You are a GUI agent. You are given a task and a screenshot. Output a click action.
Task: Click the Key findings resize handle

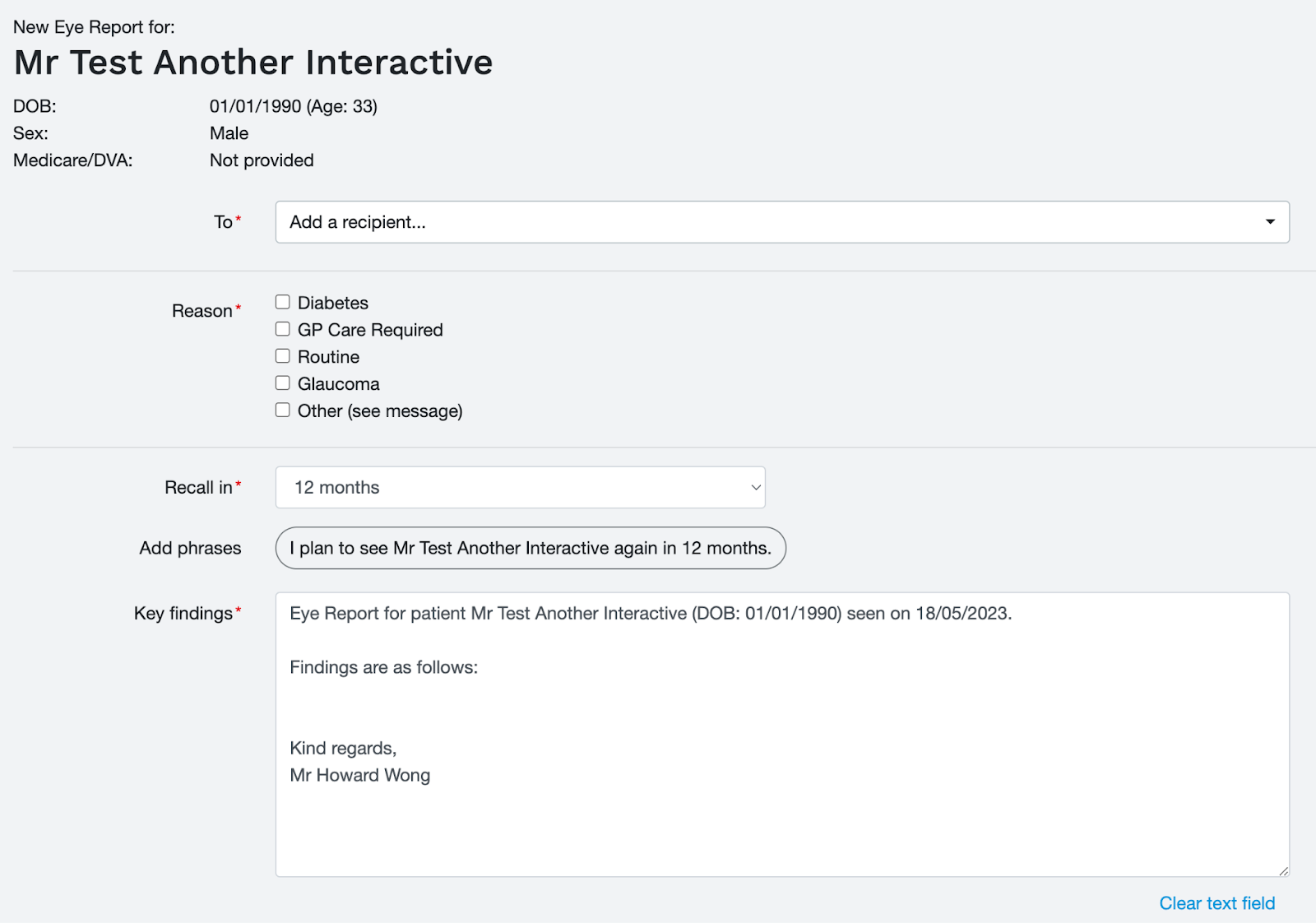(x=1283, y=870)
